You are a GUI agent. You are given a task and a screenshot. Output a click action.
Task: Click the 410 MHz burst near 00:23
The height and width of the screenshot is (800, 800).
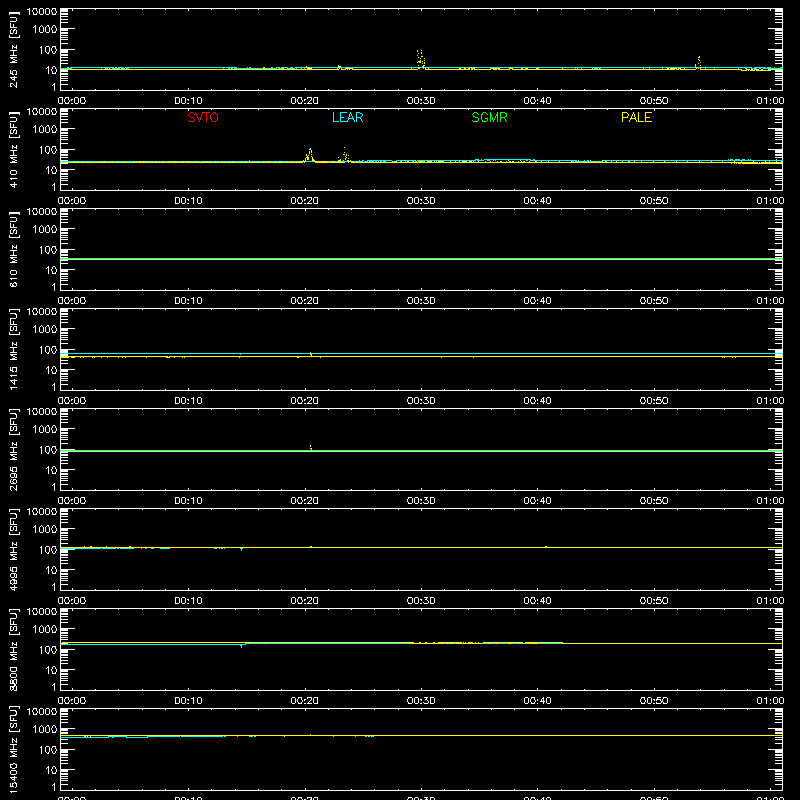tap(345, 155)
